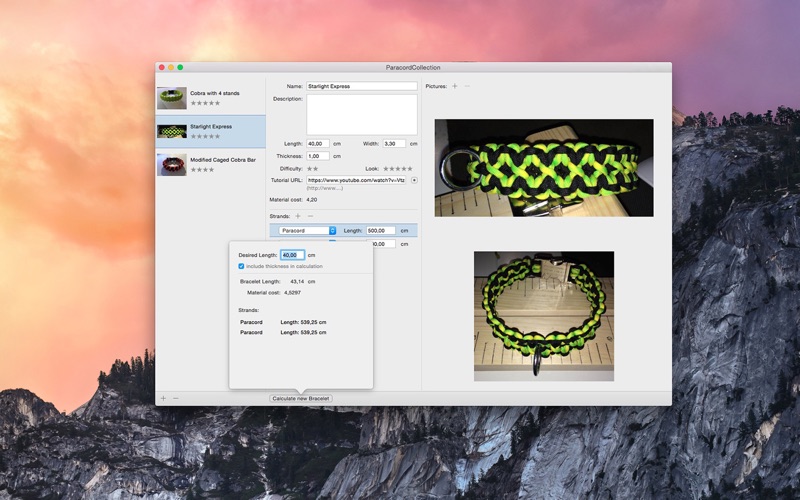
Task: Click ParacordCollection window title
Action: [413, 67]
